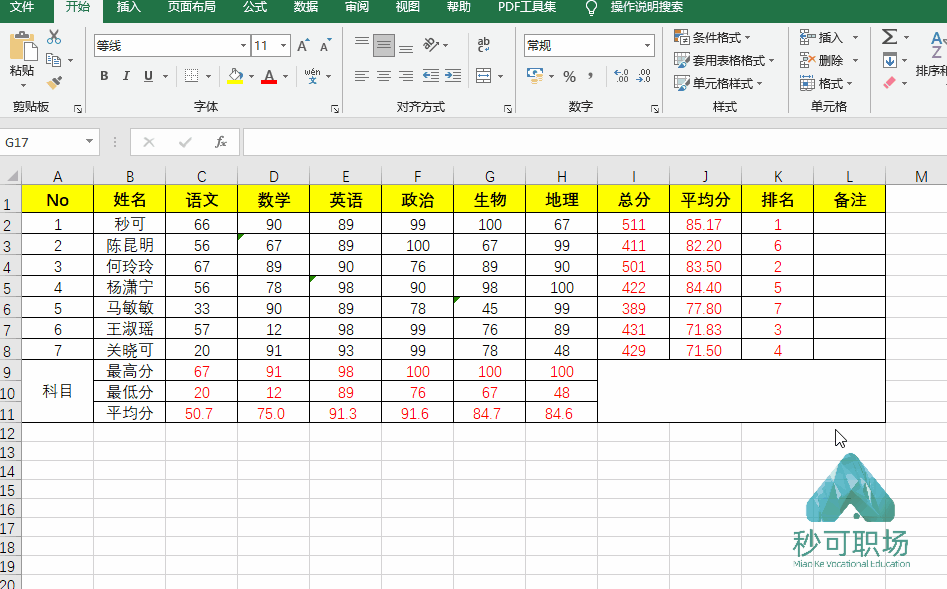Decrease indent
The image size is (947, 589).
point(431,76)
